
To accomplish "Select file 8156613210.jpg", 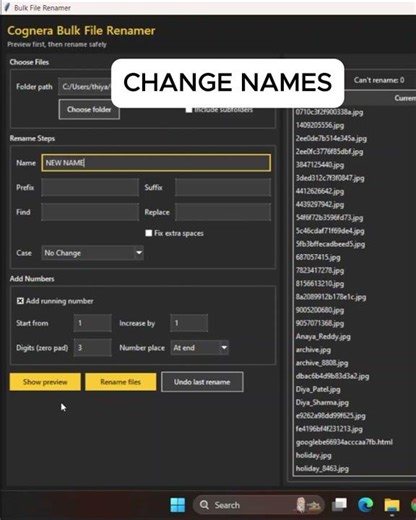I will tap(320, 284).
